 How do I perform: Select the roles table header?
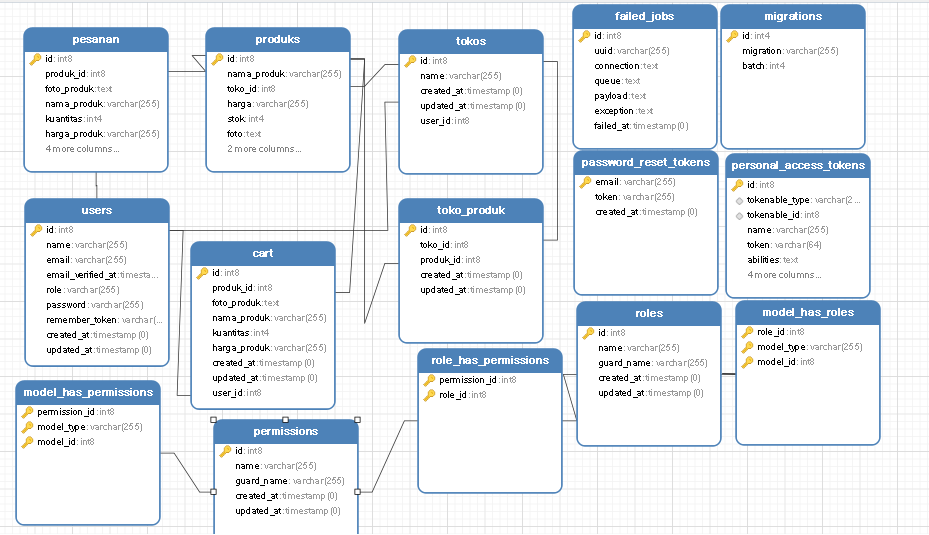point(649,314)
